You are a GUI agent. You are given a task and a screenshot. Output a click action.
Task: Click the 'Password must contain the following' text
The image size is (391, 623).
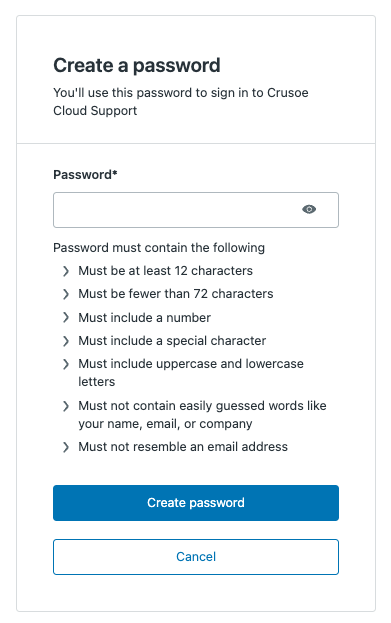tap(159, 248)
